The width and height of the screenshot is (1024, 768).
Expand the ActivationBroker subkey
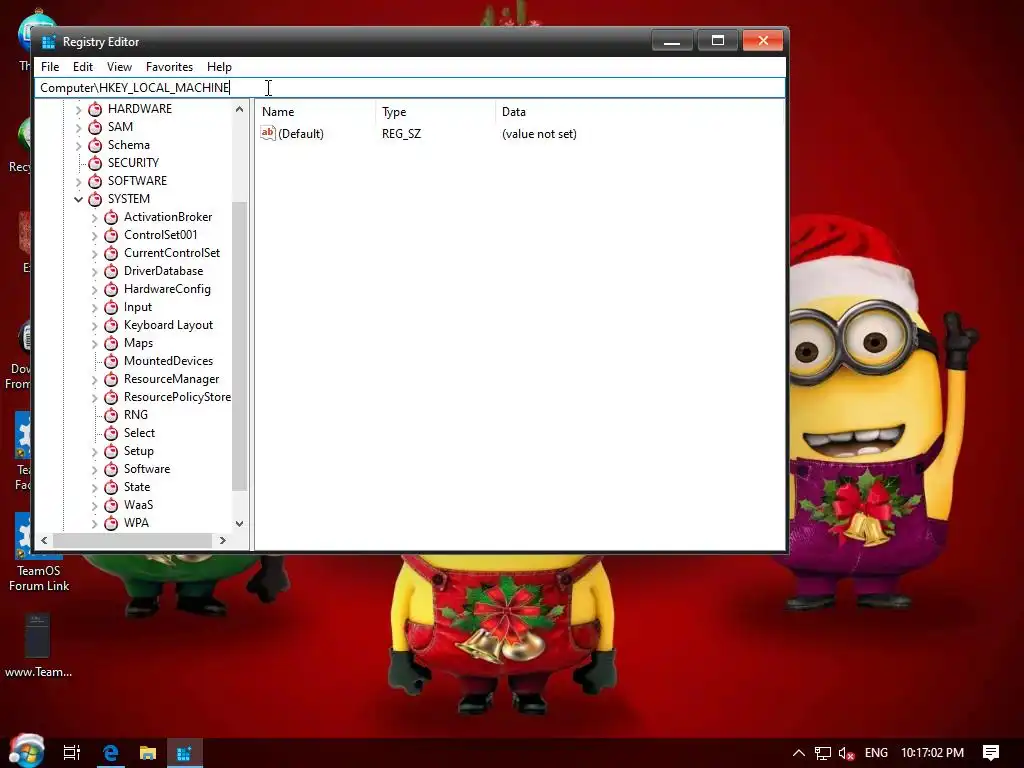[95, 217]
